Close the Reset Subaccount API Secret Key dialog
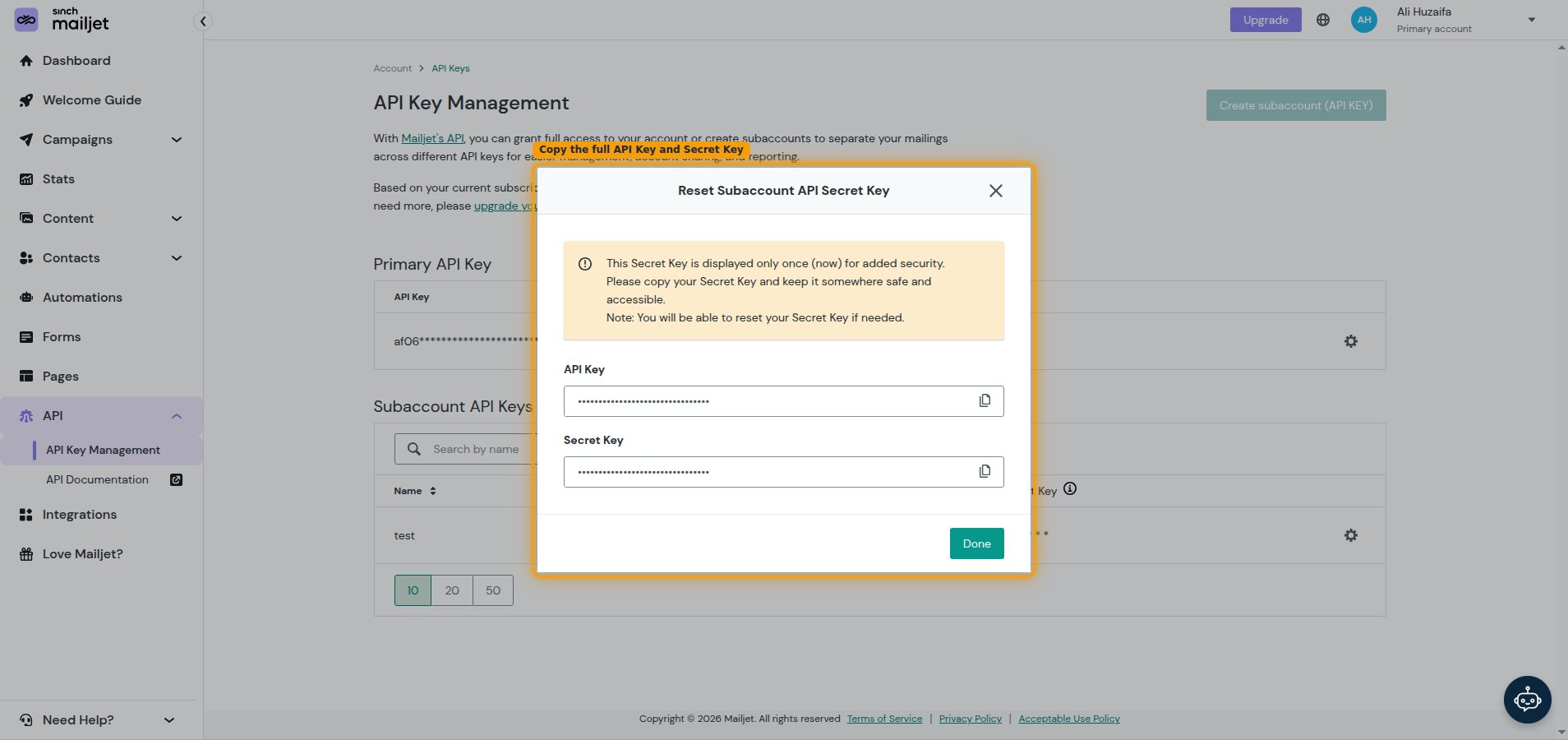The image size is (1568, 740). pyautogui.click(x=995, y=191)
